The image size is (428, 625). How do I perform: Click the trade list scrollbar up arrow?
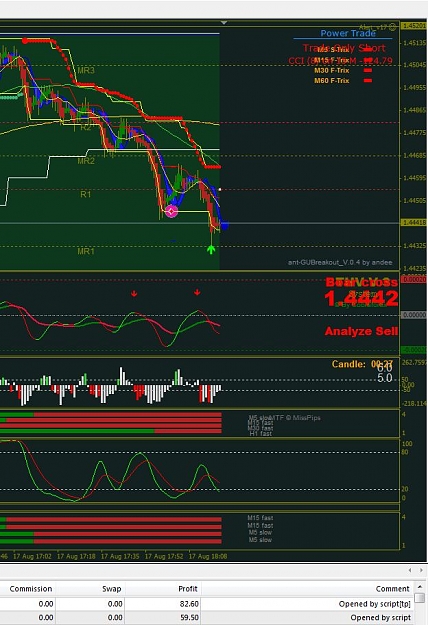click(419, 587)
